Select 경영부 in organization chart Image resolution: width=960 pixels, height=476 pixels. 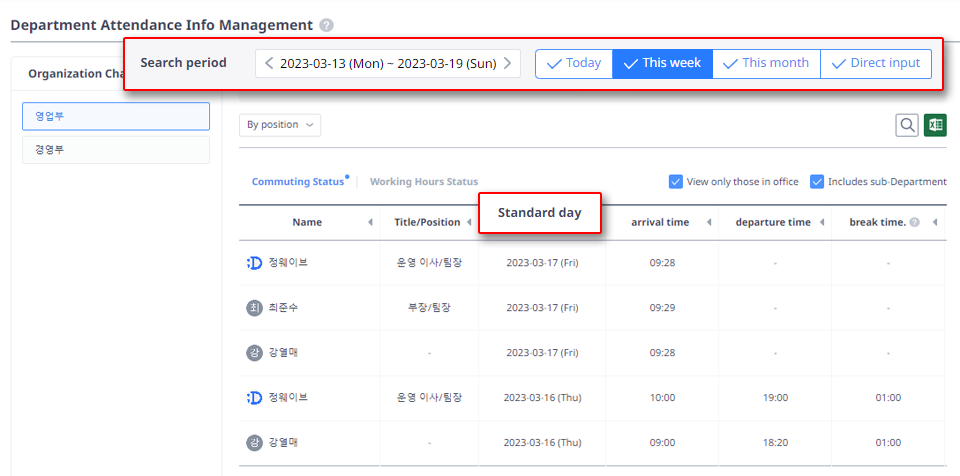click(115, 150)
